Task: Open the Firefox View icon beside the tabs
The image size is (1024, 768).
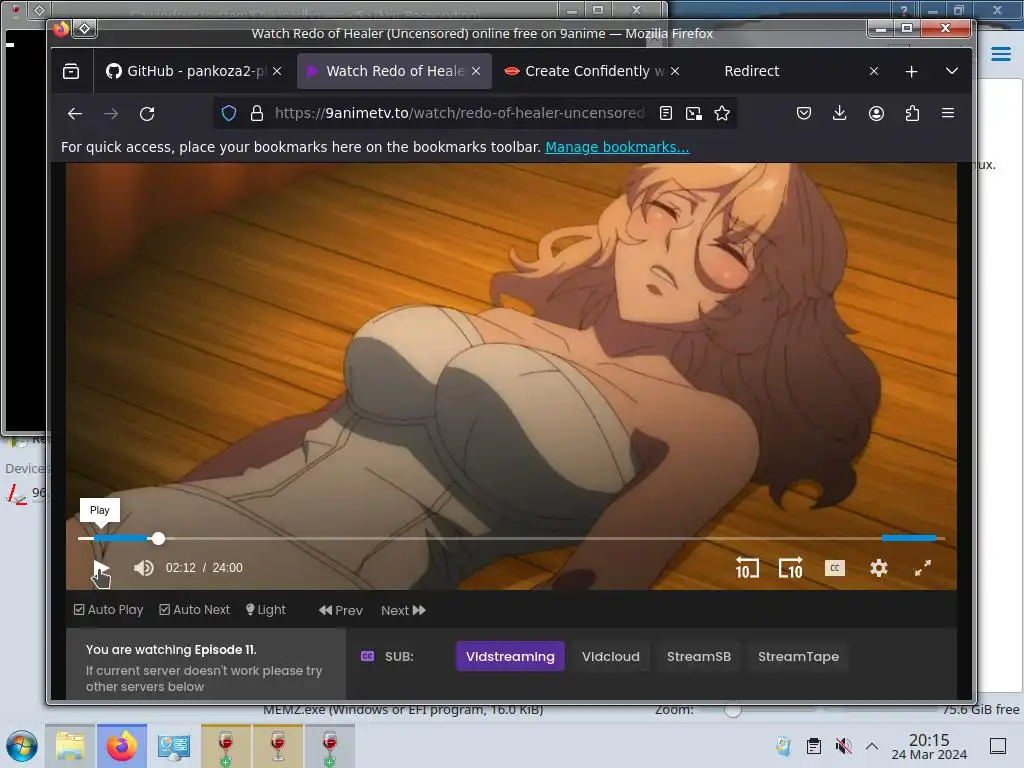Action: [x=71, y=71]
